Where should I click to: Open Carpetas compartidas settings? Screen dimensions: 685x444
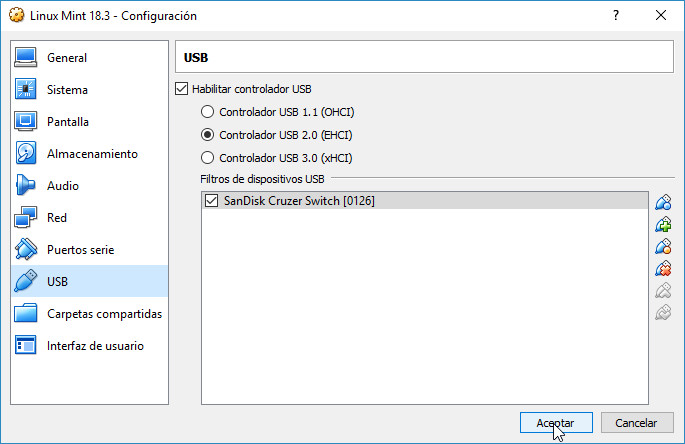104,314
